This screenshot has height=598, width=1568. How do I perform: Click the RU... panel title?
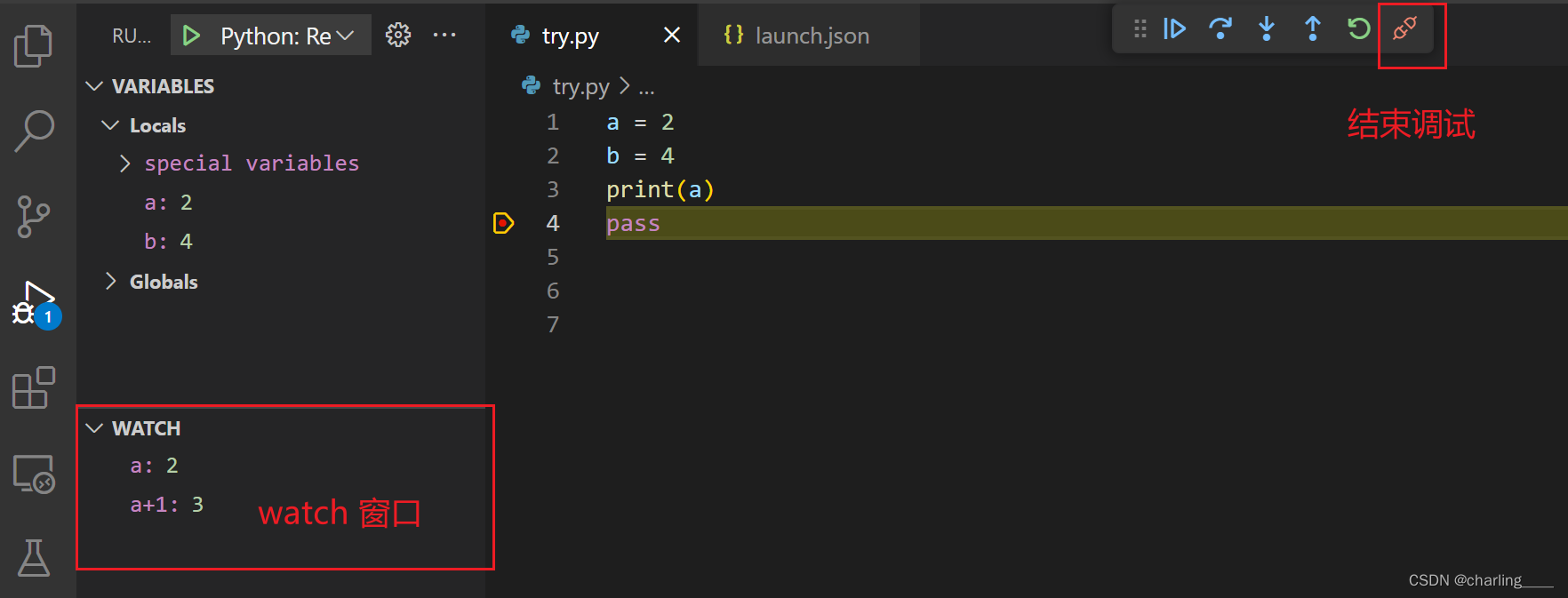pos(132,36)
